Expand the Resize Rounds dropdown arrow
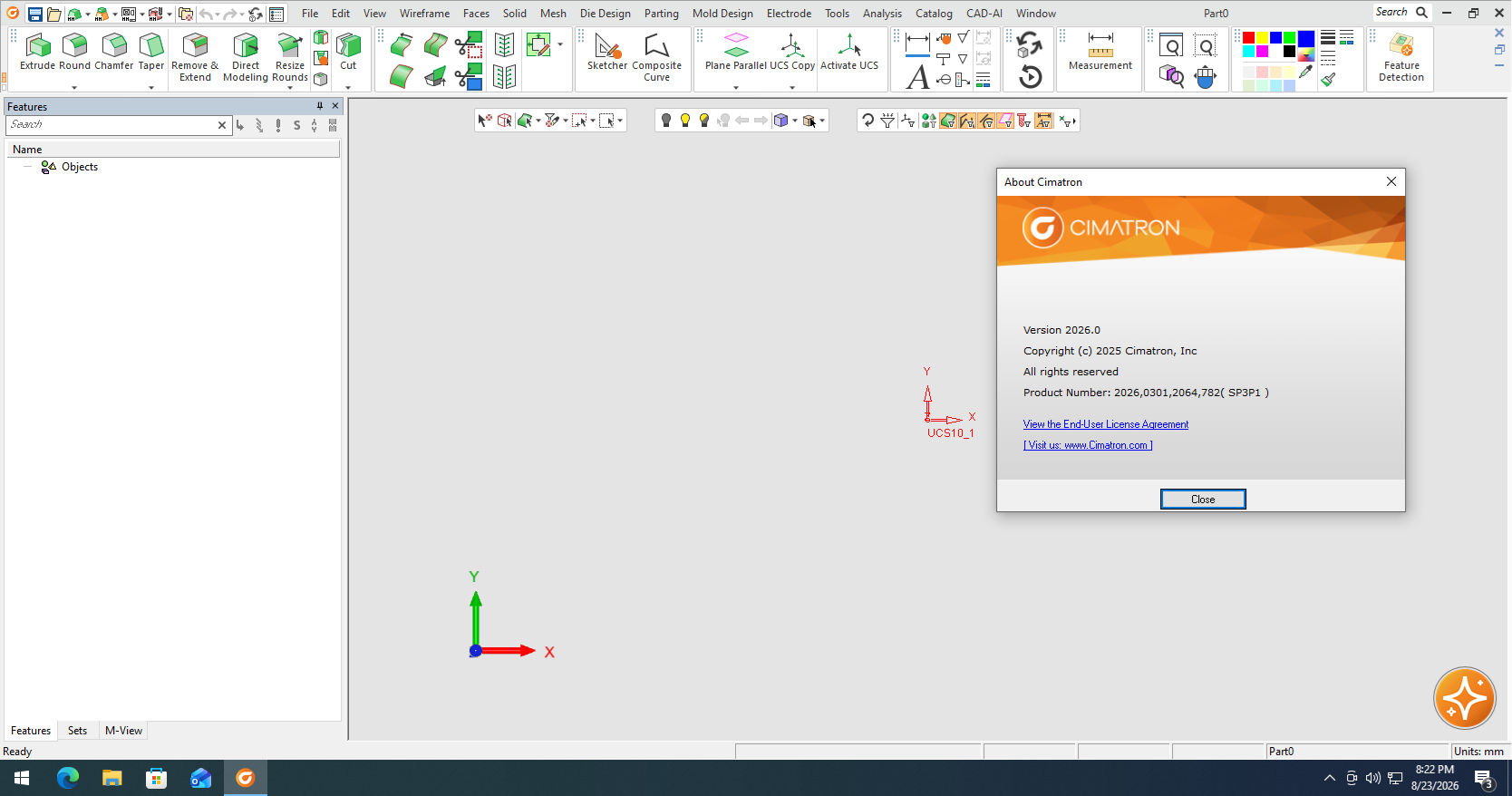 [290, 87]
